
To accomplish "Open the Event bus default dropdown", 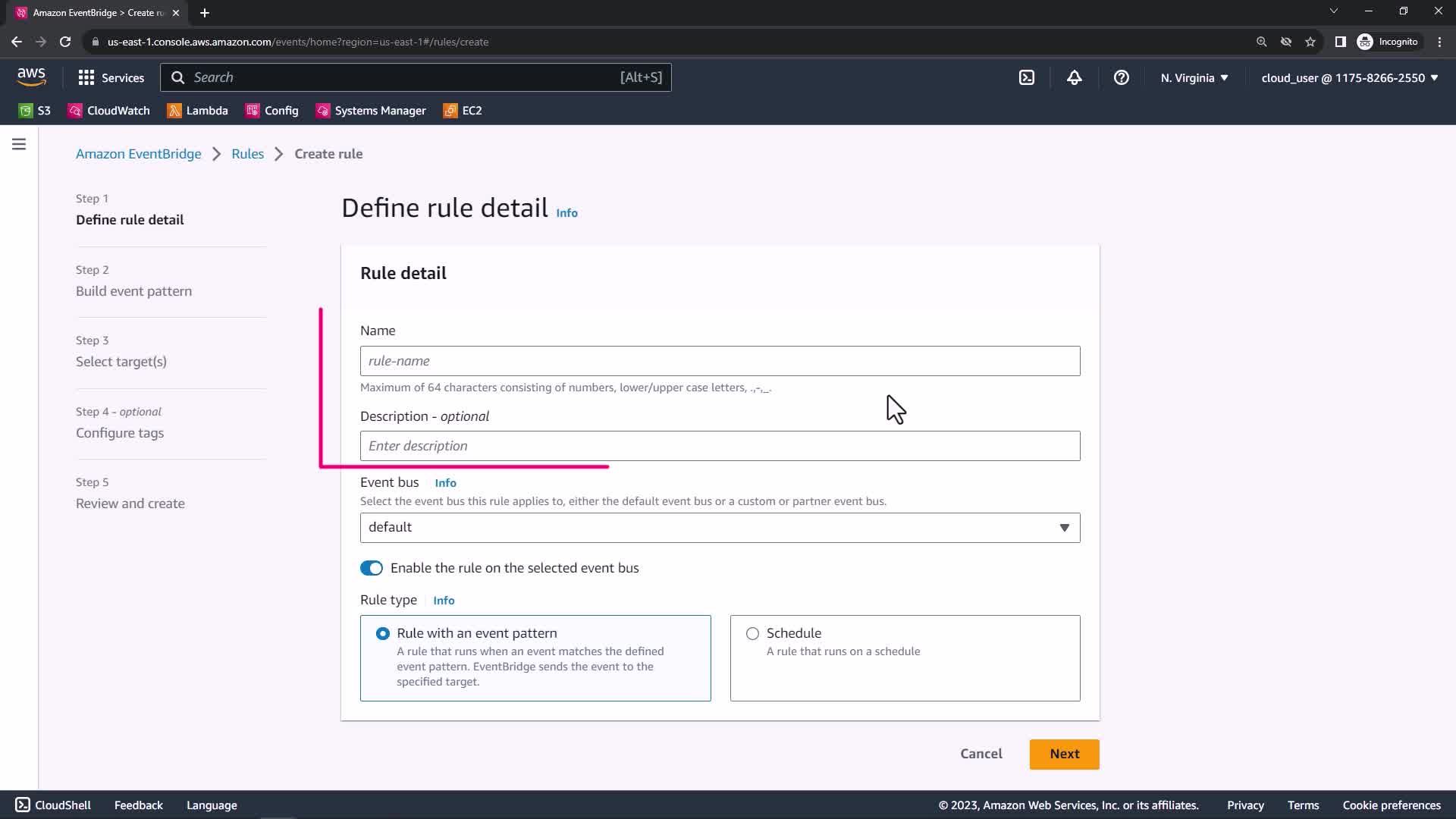I will click(720, 528).
